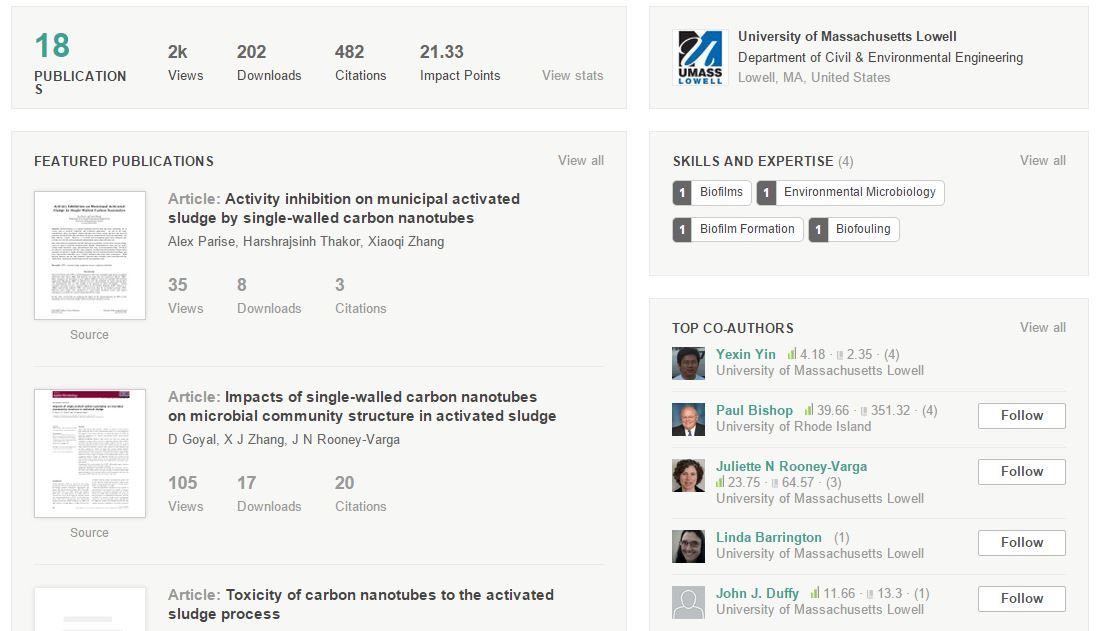Click the 482 Citations statistic
This screenshot has height=631, width=1099.
(360, 62)
